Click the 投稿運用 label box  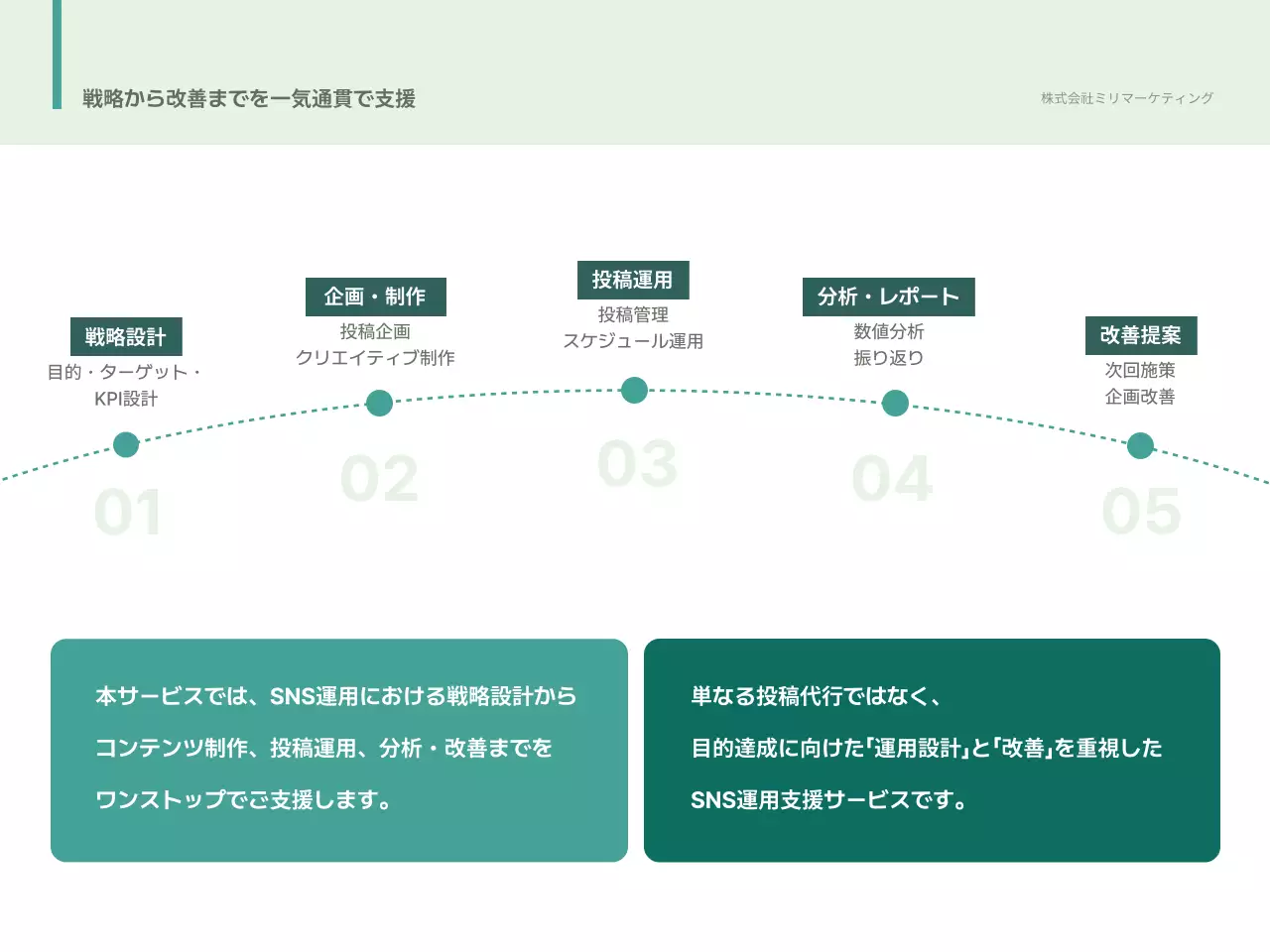(633, 280)
